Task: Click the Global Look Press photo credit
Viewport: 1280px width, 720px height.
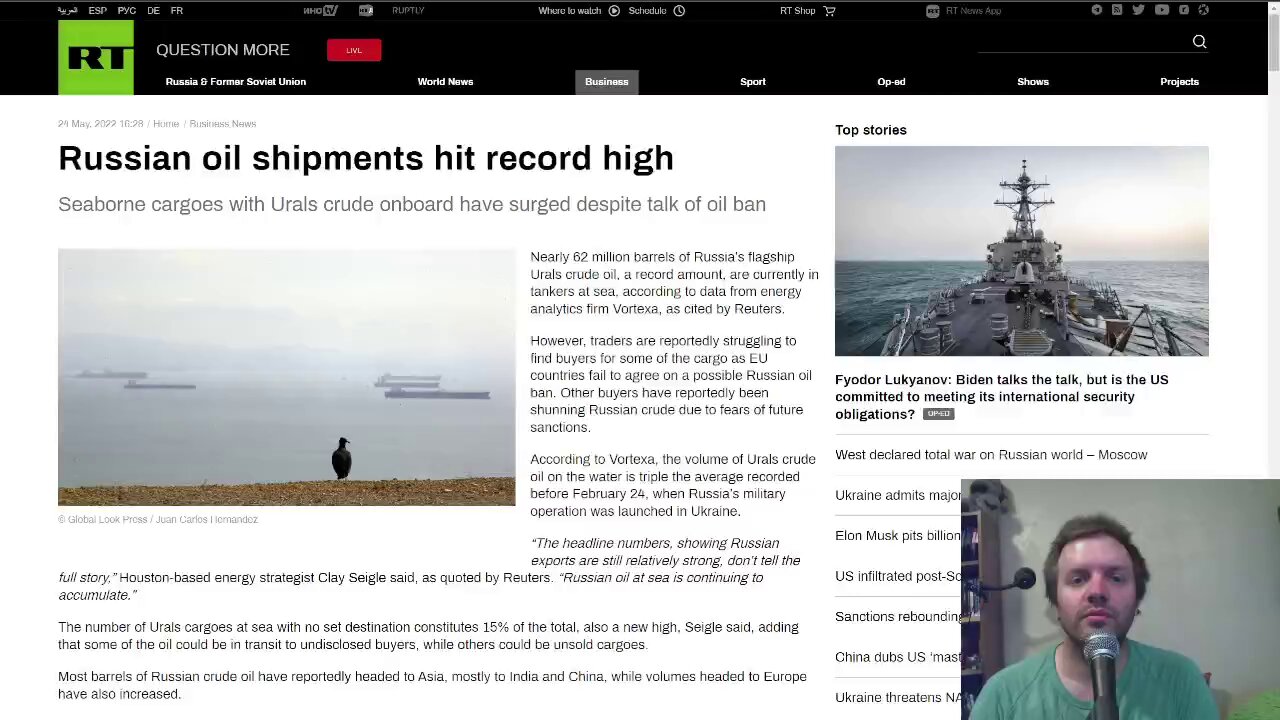Action: coord(158,520)
